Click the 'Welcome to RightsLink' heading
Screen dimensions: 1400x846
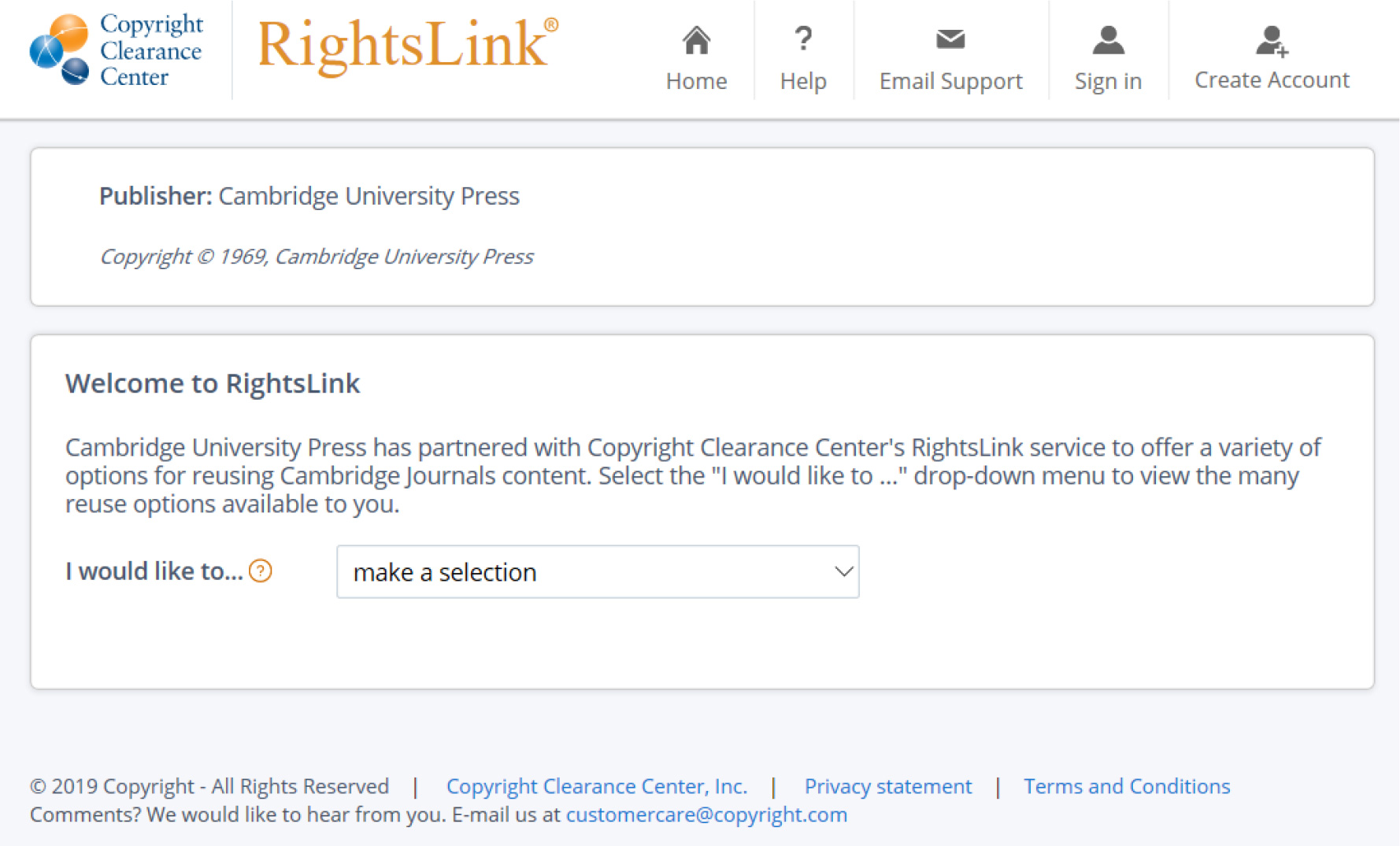pyautogui.click(x=213, y=383)
